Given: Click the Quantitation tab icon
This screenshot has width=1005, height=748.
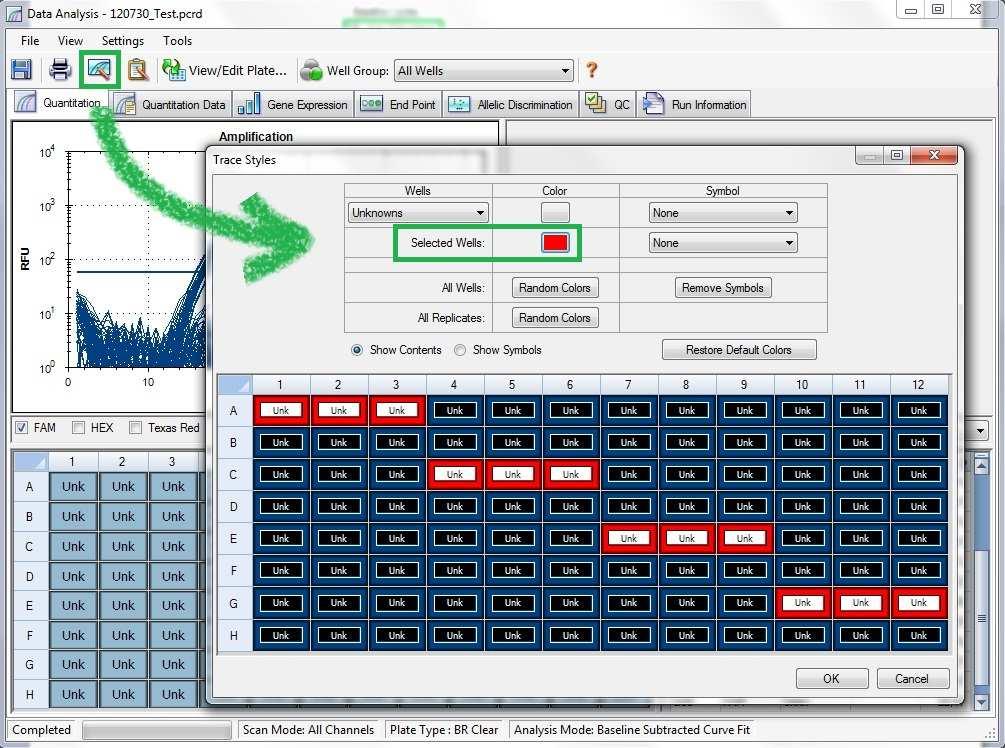Looking at the screenshot, I should point(26,103).
